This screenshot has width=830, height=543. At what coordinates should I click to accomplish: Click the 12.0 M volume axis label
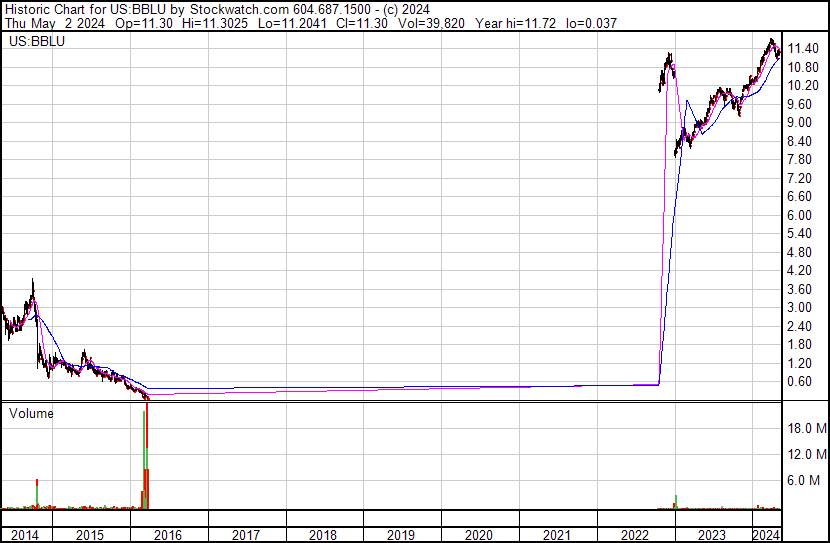(807, 454)
